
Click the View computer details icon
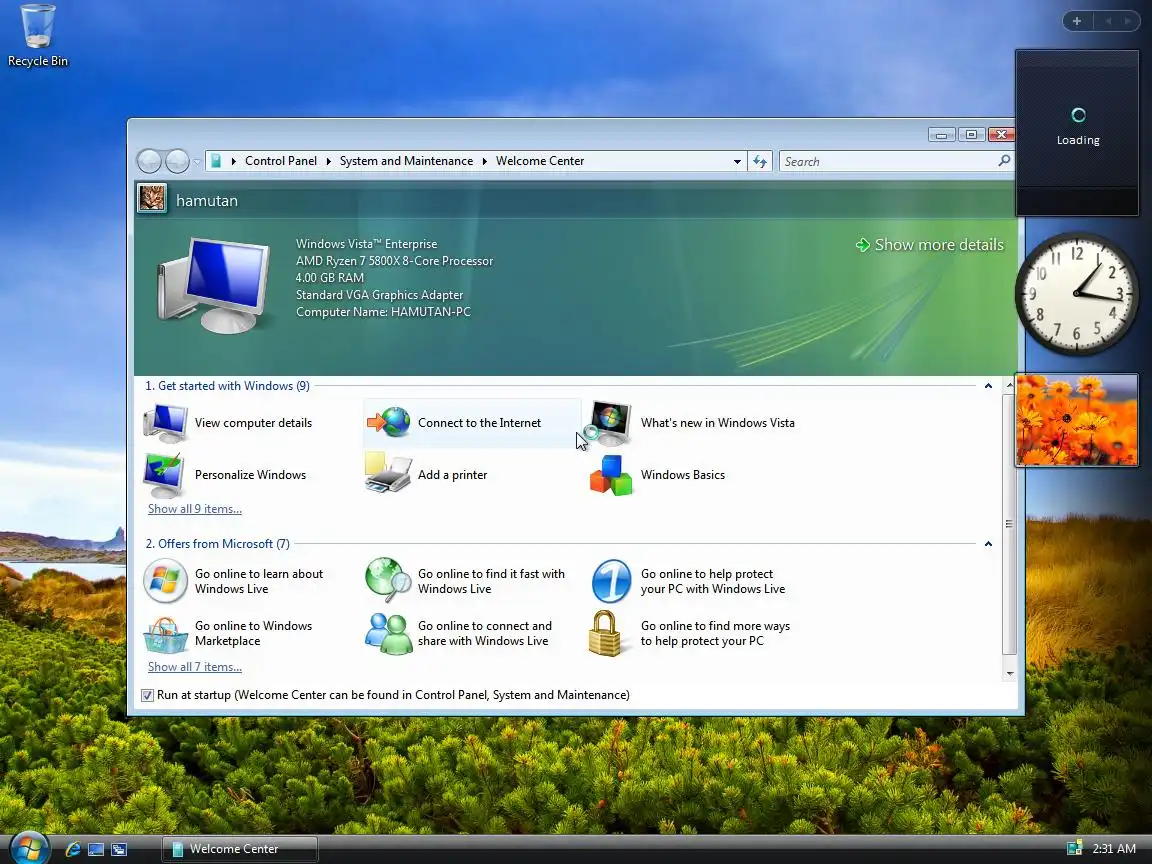coord(165,423)
